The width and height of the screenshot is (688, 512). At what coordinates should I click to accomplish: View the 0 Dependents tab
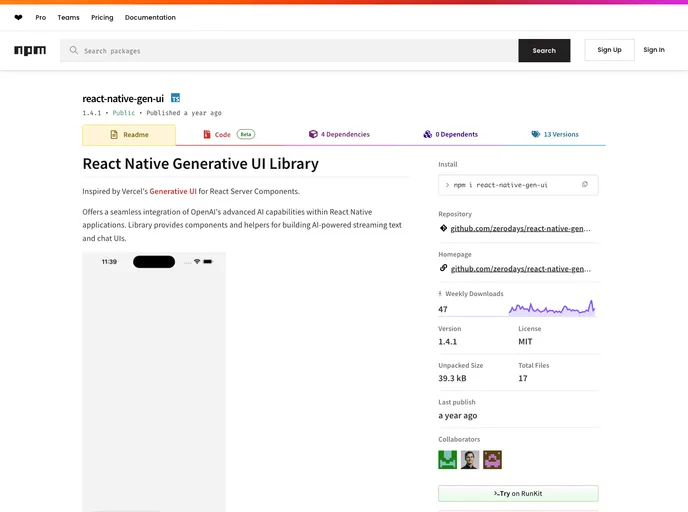coord(451,134)
